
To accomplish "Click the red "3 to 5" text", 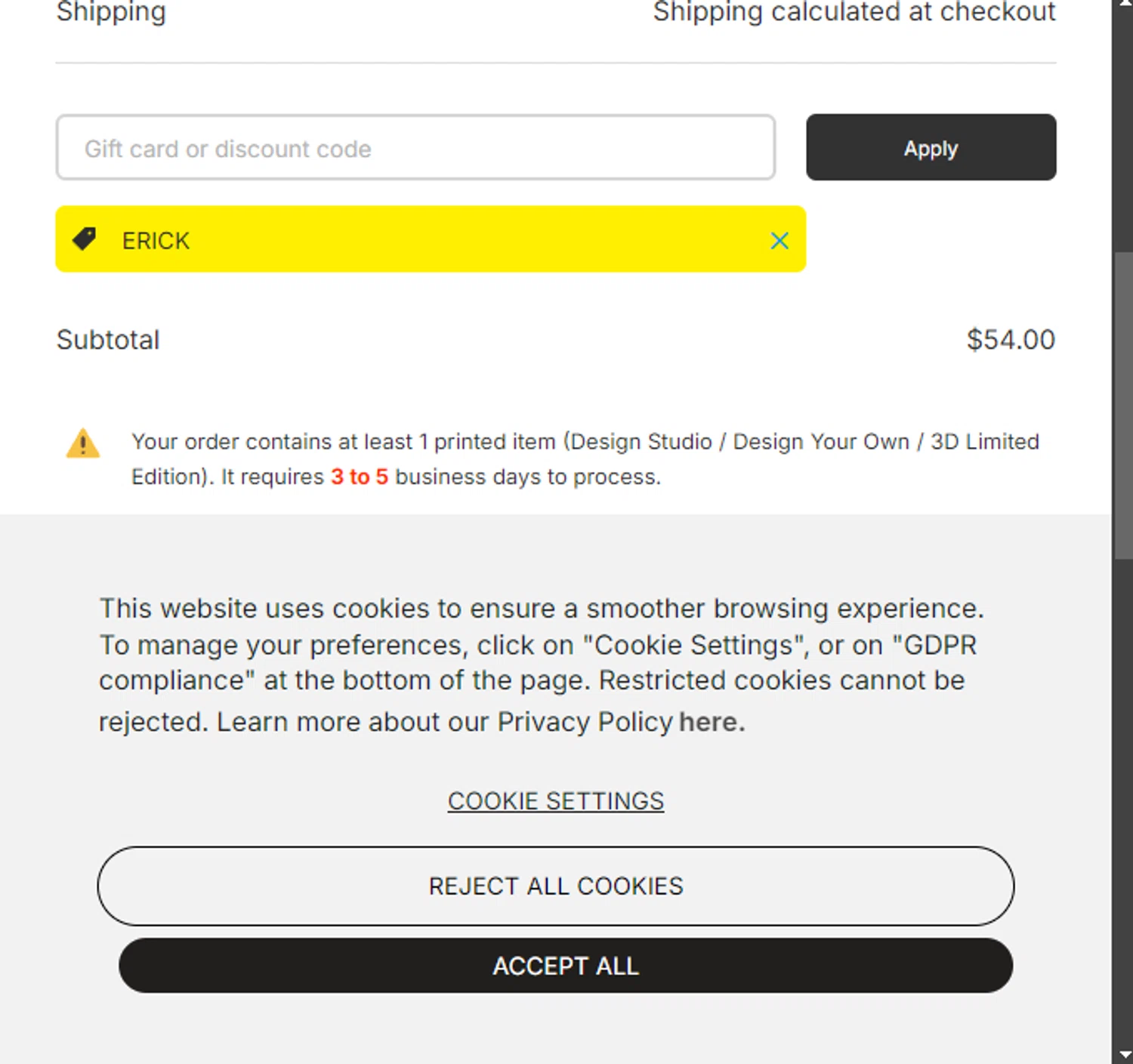I will click(359, 477).
